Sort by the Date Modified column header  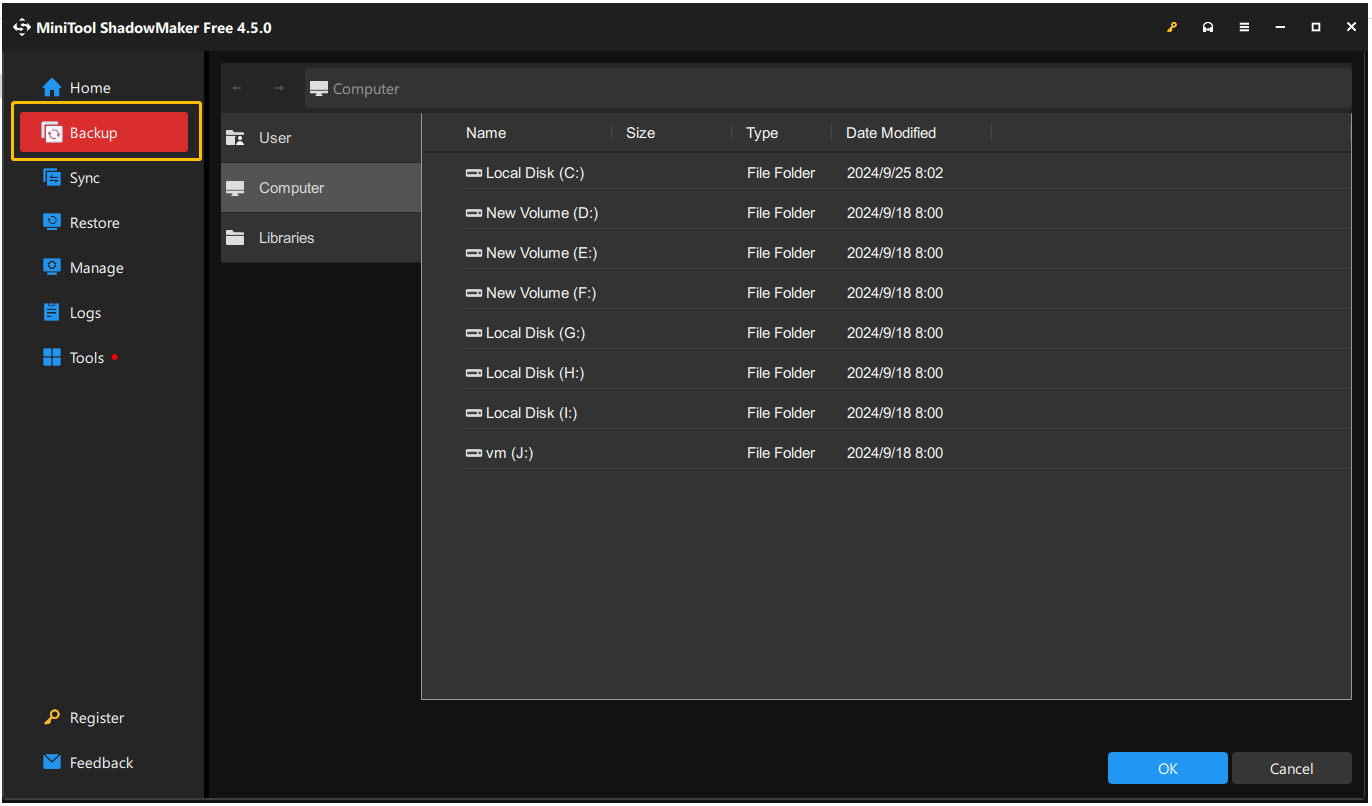pos(891,133)
